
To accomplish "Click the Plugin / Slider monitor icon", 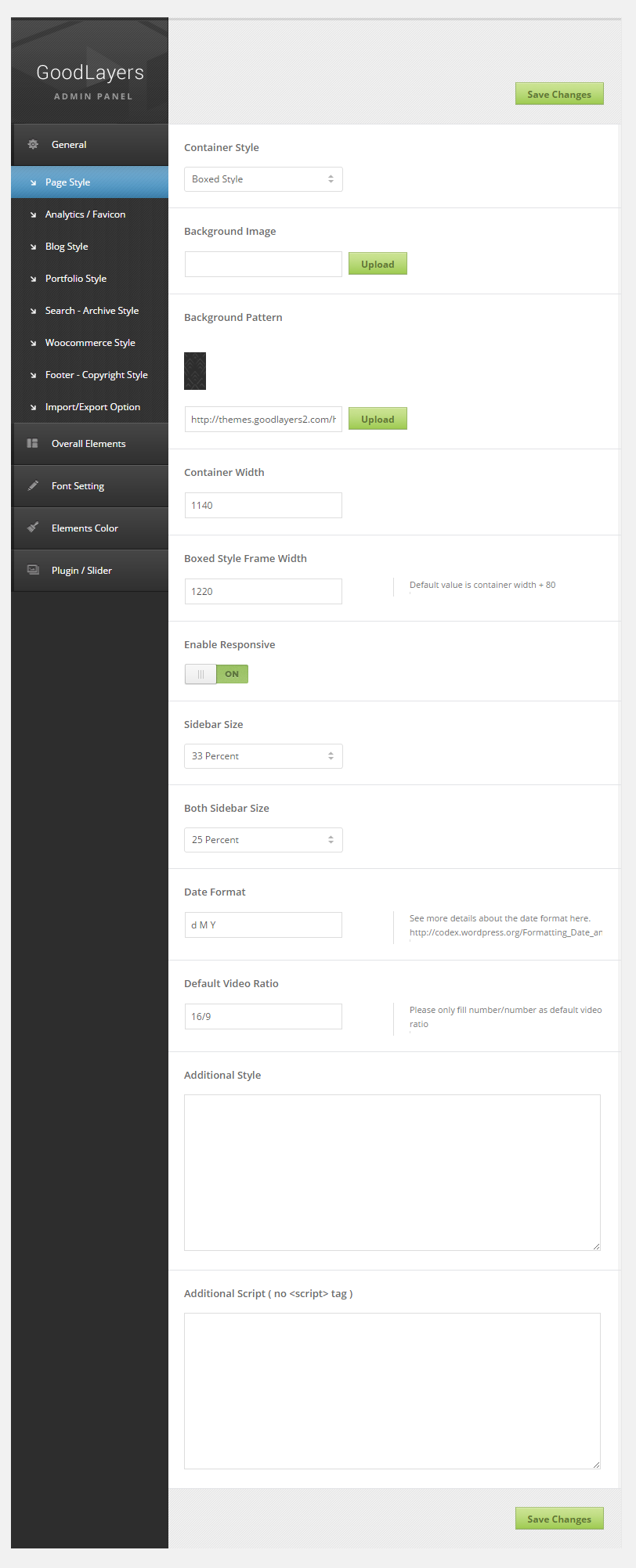I will click(x=33, y=570).
